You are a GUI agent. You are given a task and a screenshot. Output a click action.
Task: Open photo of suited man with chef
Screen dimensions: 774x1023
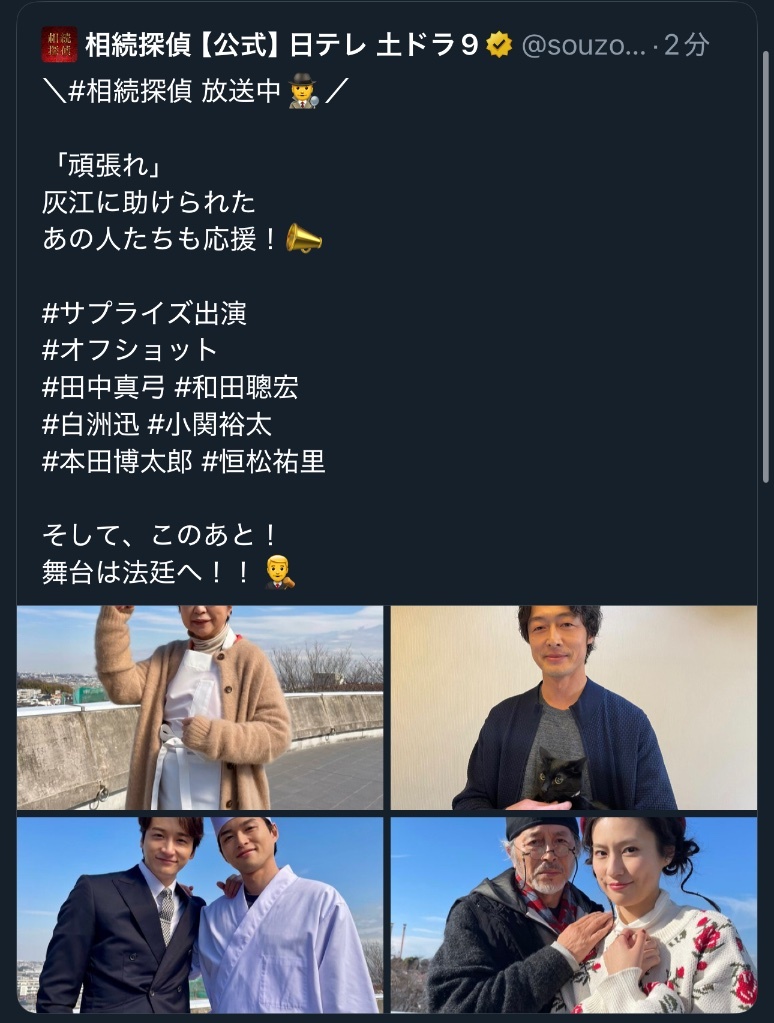click(200, 915)
